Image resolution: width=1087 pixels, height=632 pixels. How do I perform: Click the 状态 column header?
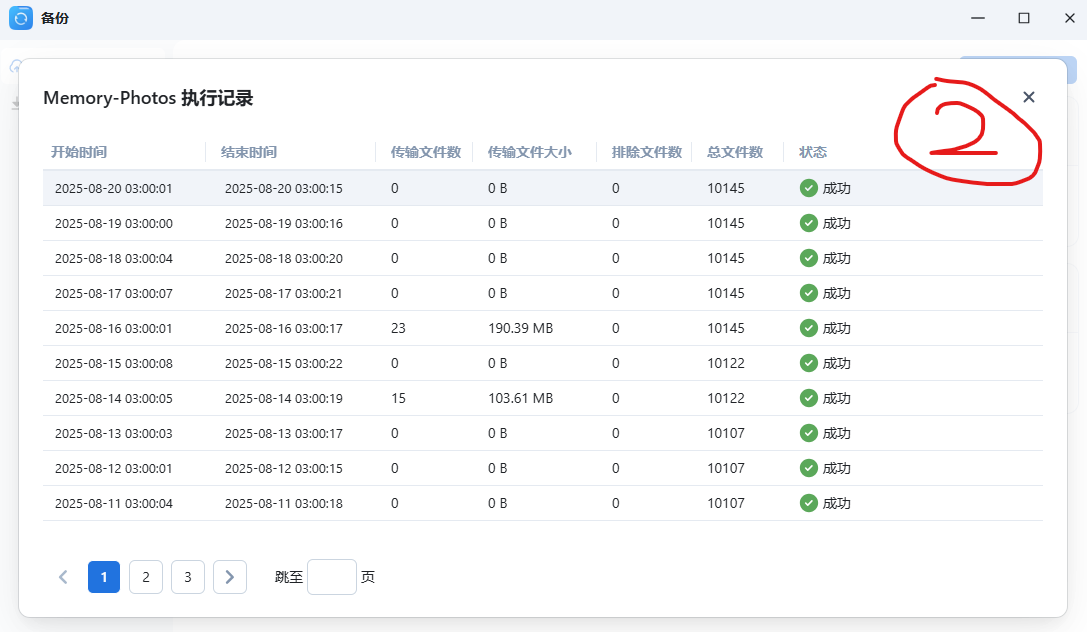point(812,152)
